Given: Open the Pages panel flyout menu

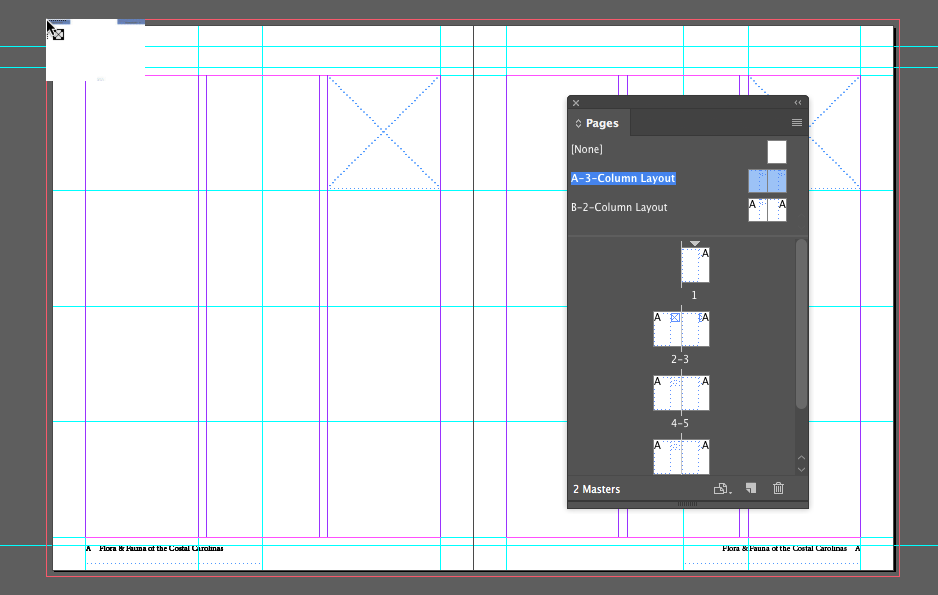Looking at the screenshot, I should [796, 123].
